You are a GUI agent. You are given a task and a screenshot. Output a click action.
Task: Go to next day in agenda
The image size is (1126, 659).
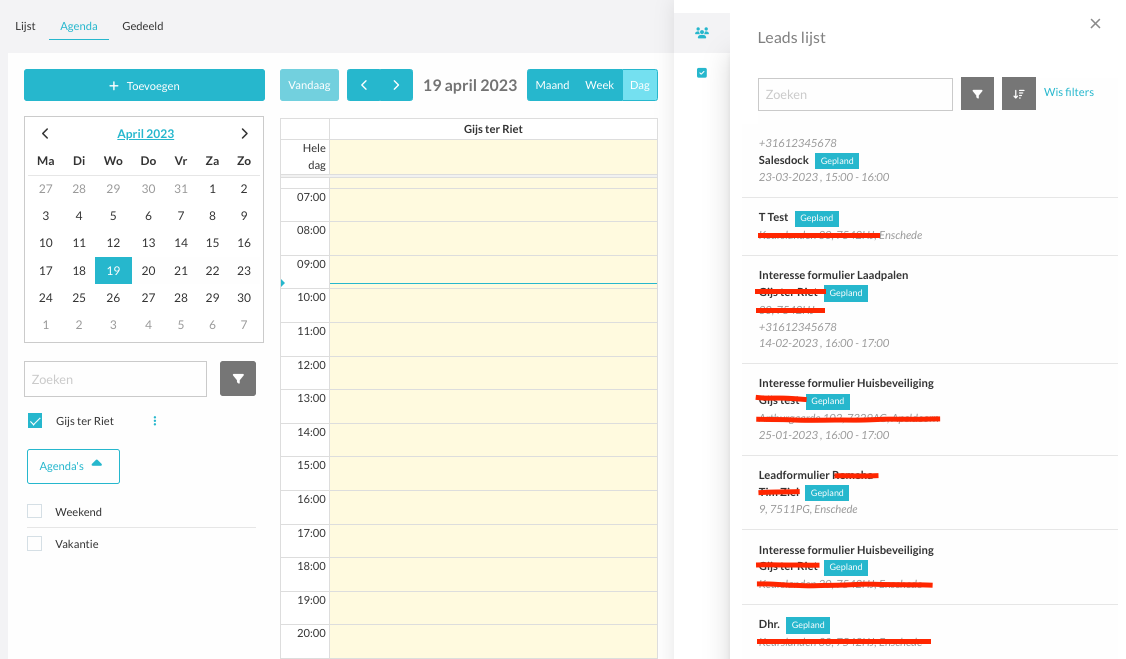[x=396, y=85]
